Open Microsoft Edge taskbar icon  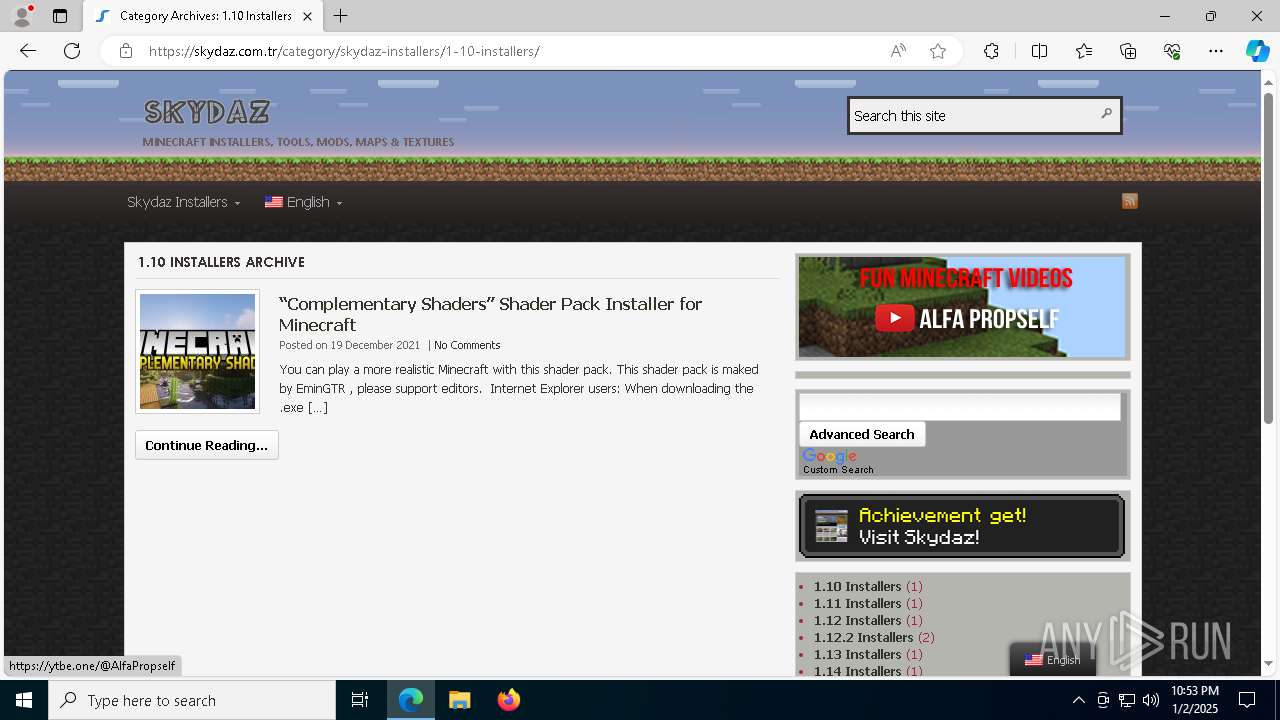tap(411, 700)
